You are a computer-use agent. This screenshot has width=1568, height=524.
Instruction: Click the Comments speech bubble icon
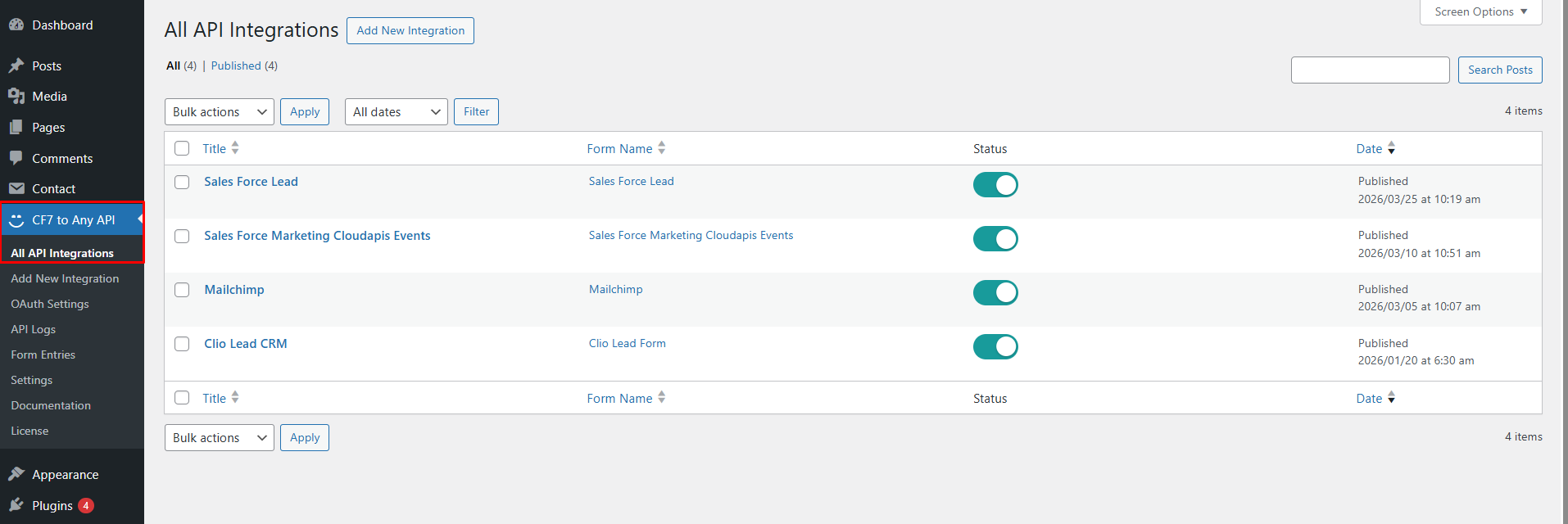tap(16, 158)
